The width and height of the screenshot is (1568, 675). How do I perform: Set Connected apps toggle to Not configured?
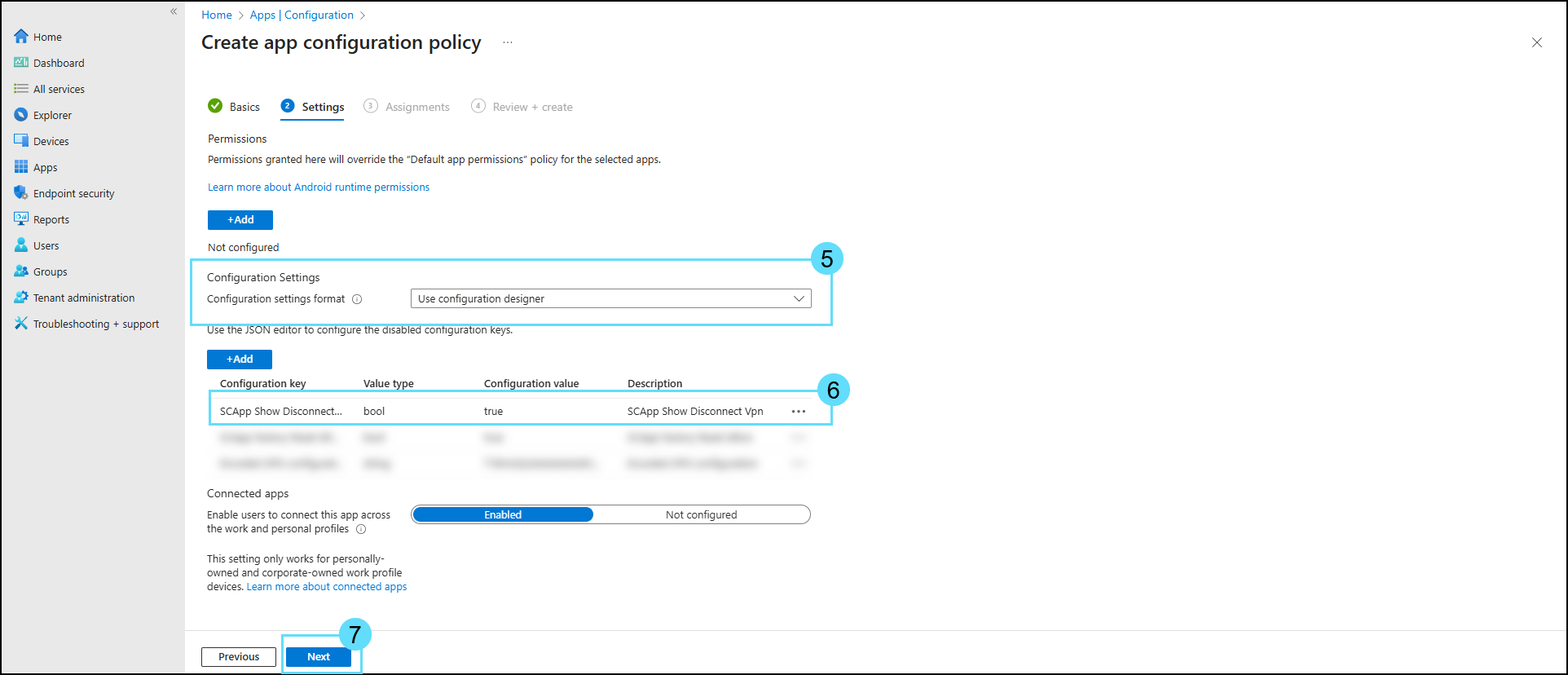tap(701, 514)
